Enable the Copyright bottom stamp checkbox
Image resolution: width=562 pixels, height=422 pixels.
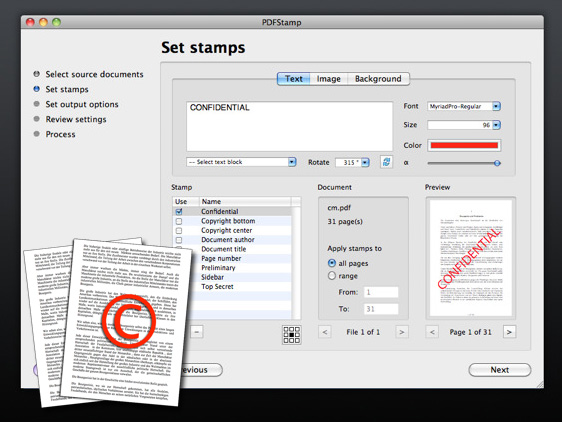(x=179, y=221)
